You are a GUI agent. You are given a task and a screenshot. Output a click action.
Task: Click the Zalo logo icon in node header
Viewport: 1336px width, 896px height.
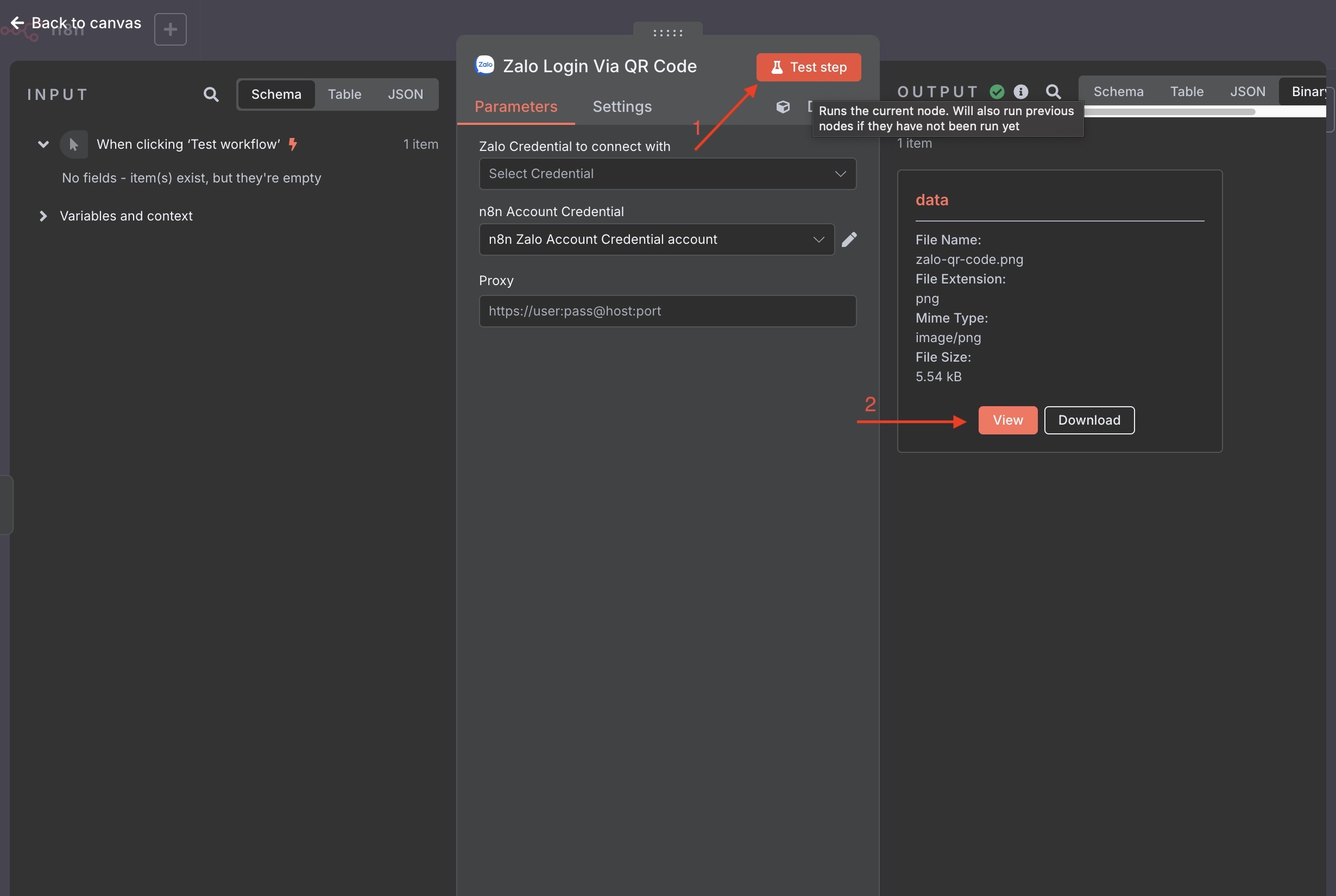[485, 65]
